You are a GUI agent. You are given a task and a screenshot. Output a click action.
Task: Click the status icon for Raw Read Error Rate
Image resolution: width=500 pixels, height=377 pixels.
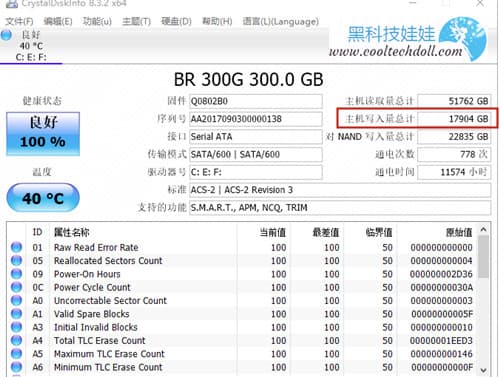[x=16, y=247]
